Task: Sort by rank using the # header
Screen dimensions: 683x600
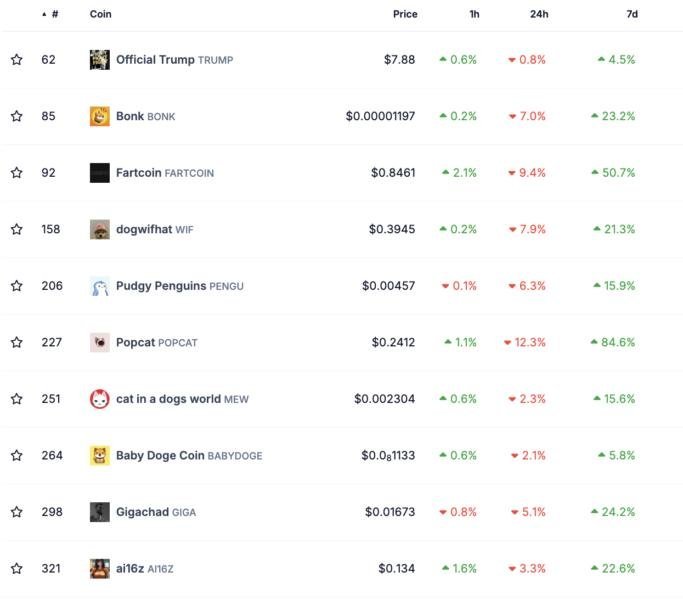Action: pyautogui.click(x=54, y=14)
